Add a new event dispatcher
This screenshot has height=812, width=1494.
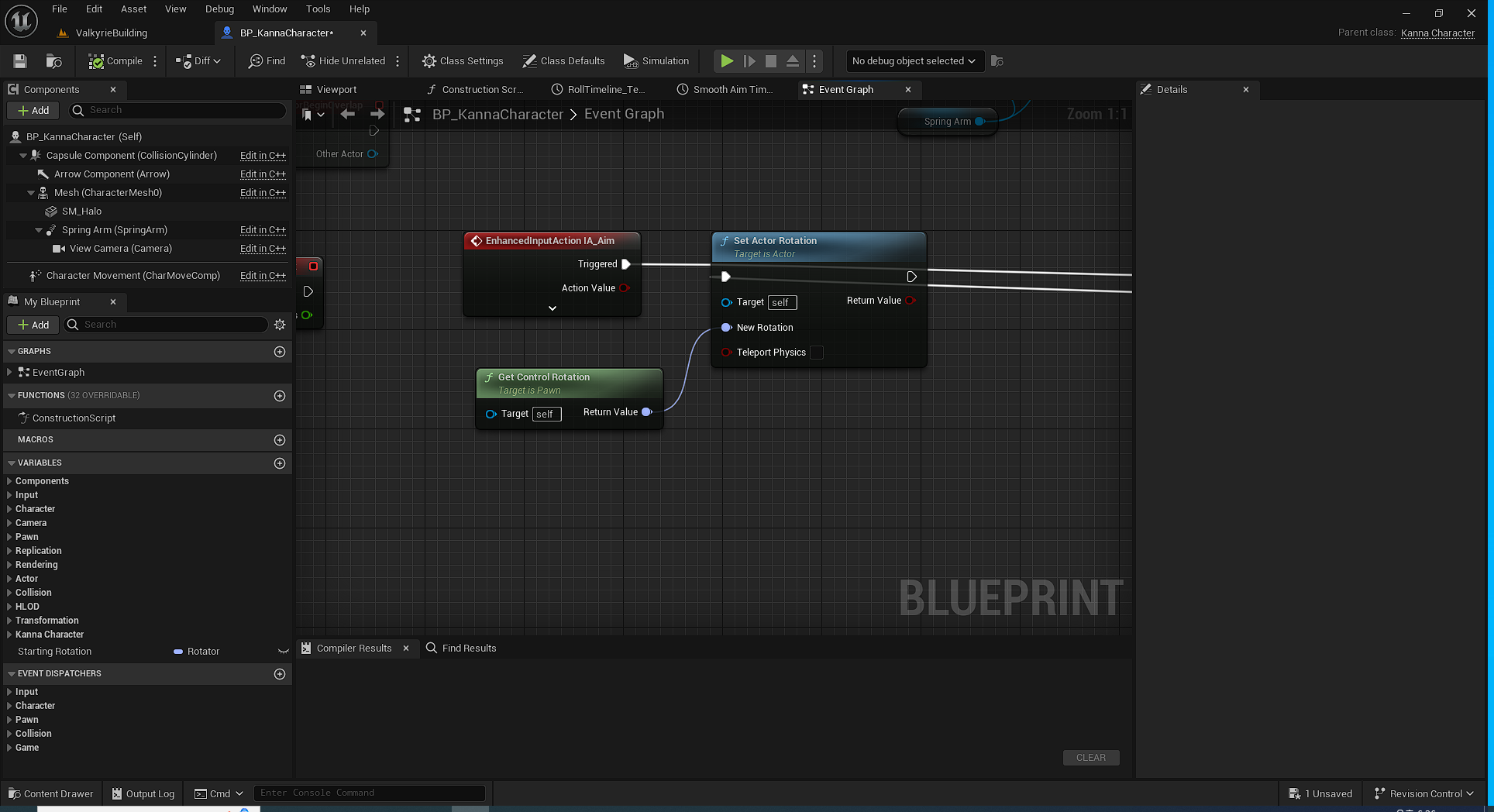pos(280,674)
